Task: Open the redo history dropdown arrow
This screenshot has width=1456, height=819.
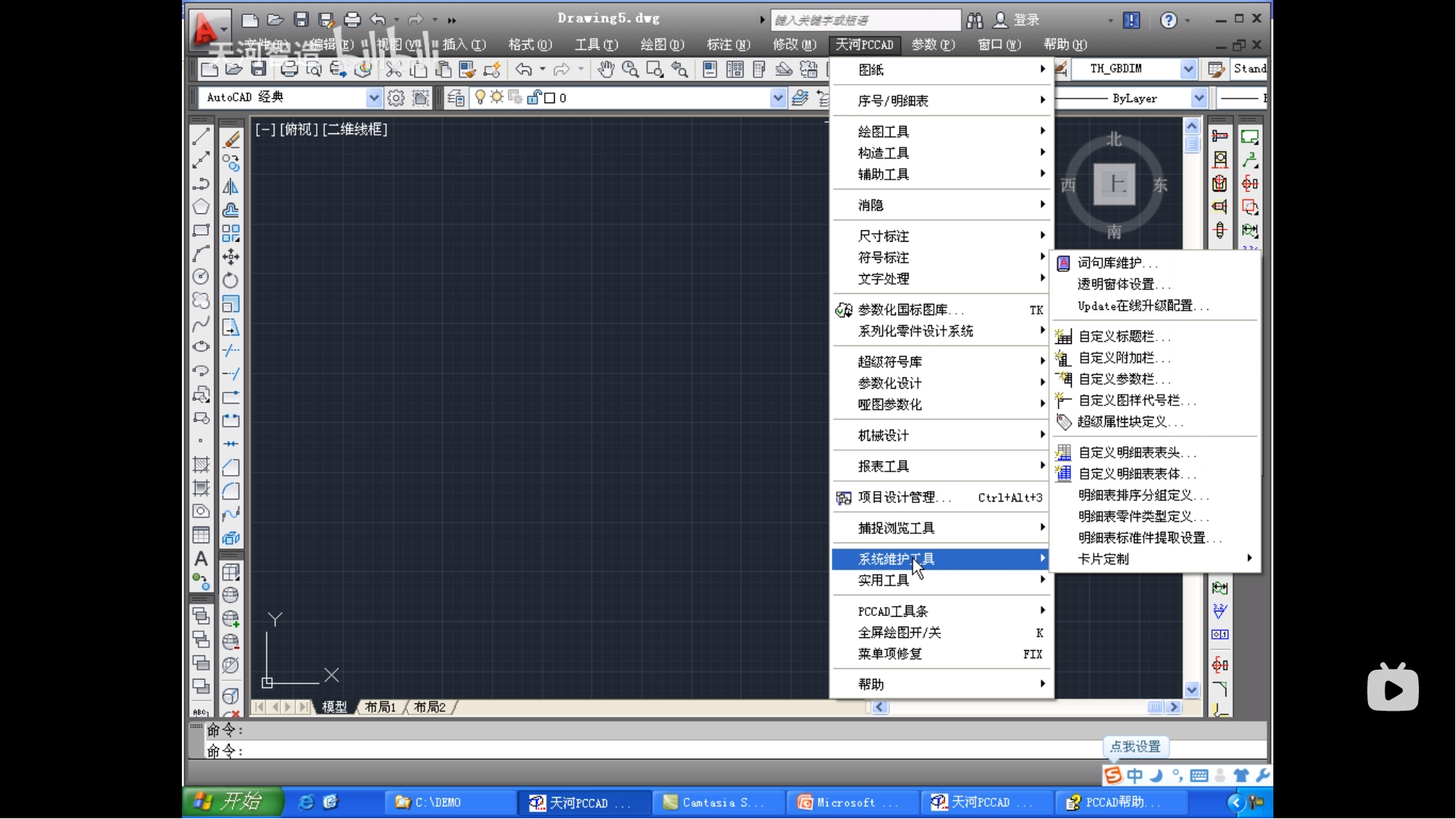Action: [x=581, y=70]
